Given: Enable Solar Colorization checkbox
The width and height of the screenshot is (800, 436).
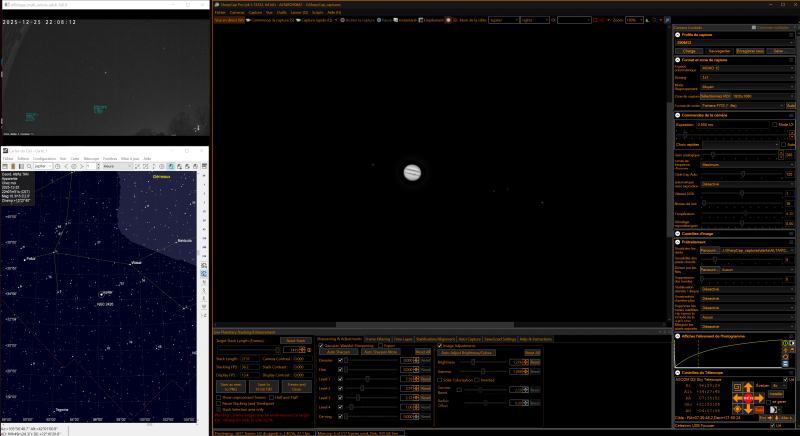Looking at the screenshot, I should 439,380.
